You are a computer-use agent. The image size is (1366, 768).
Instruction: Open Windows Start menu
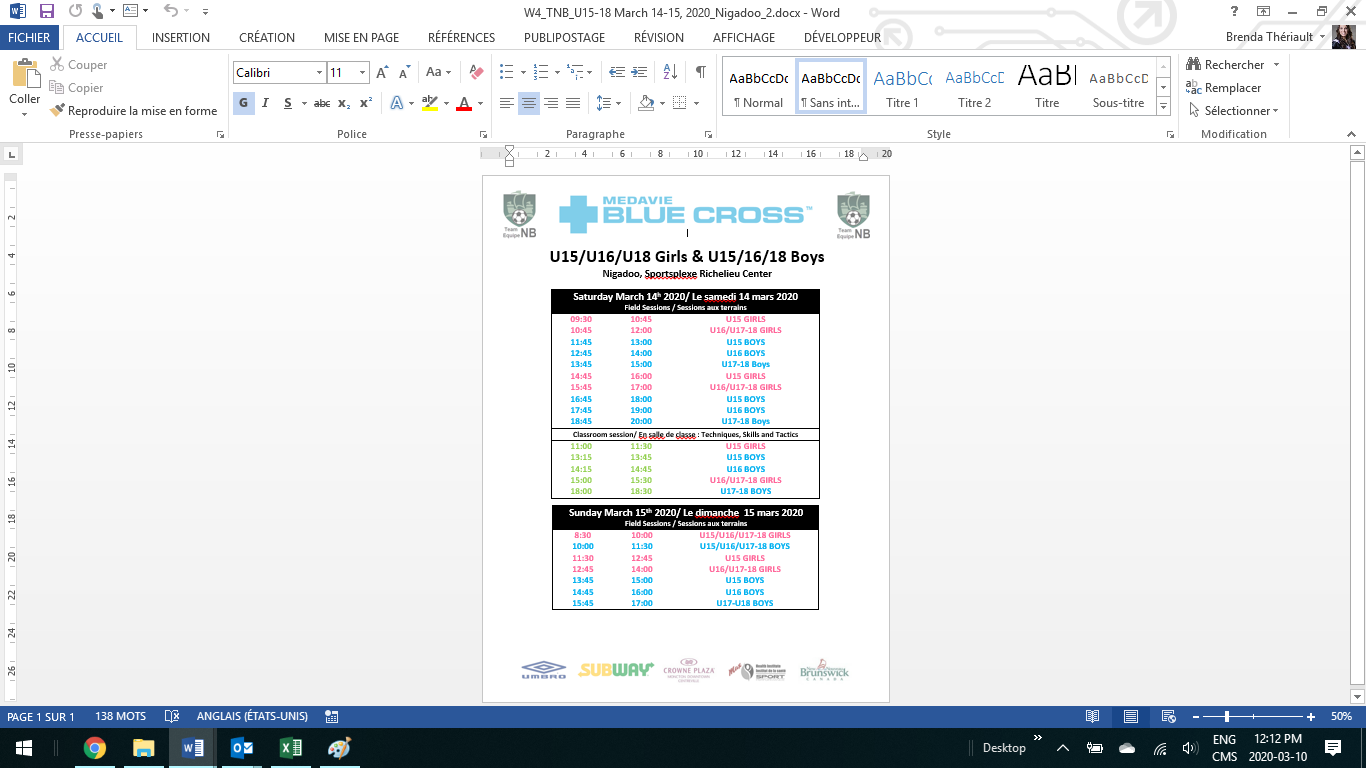coord(24,748)
